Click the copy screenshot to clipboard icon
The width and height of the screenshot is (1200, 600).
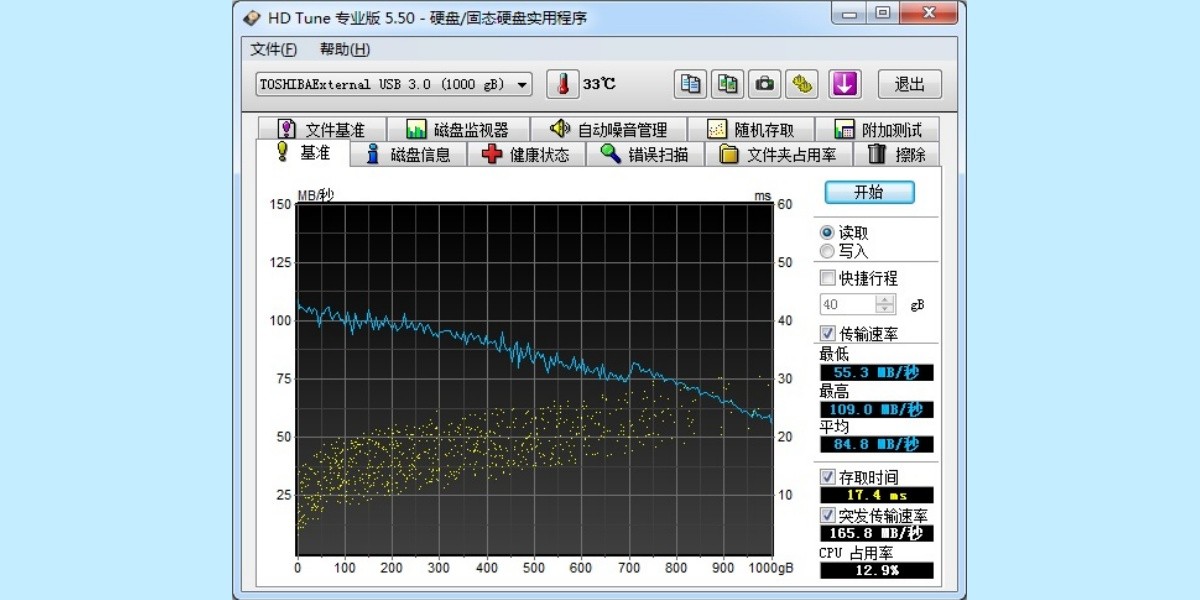pyautogui.click(x=727, y=85)
